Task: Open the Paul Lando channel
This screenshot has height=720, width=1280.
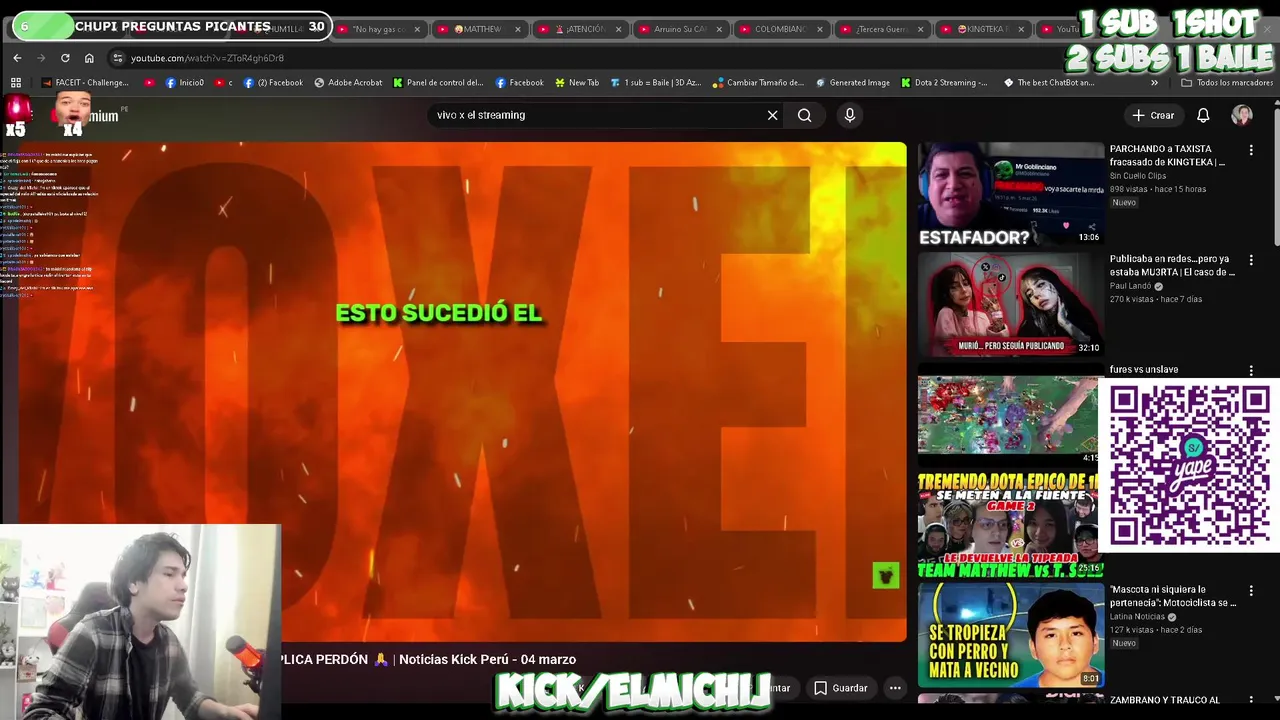Action: pos(1131,286)
